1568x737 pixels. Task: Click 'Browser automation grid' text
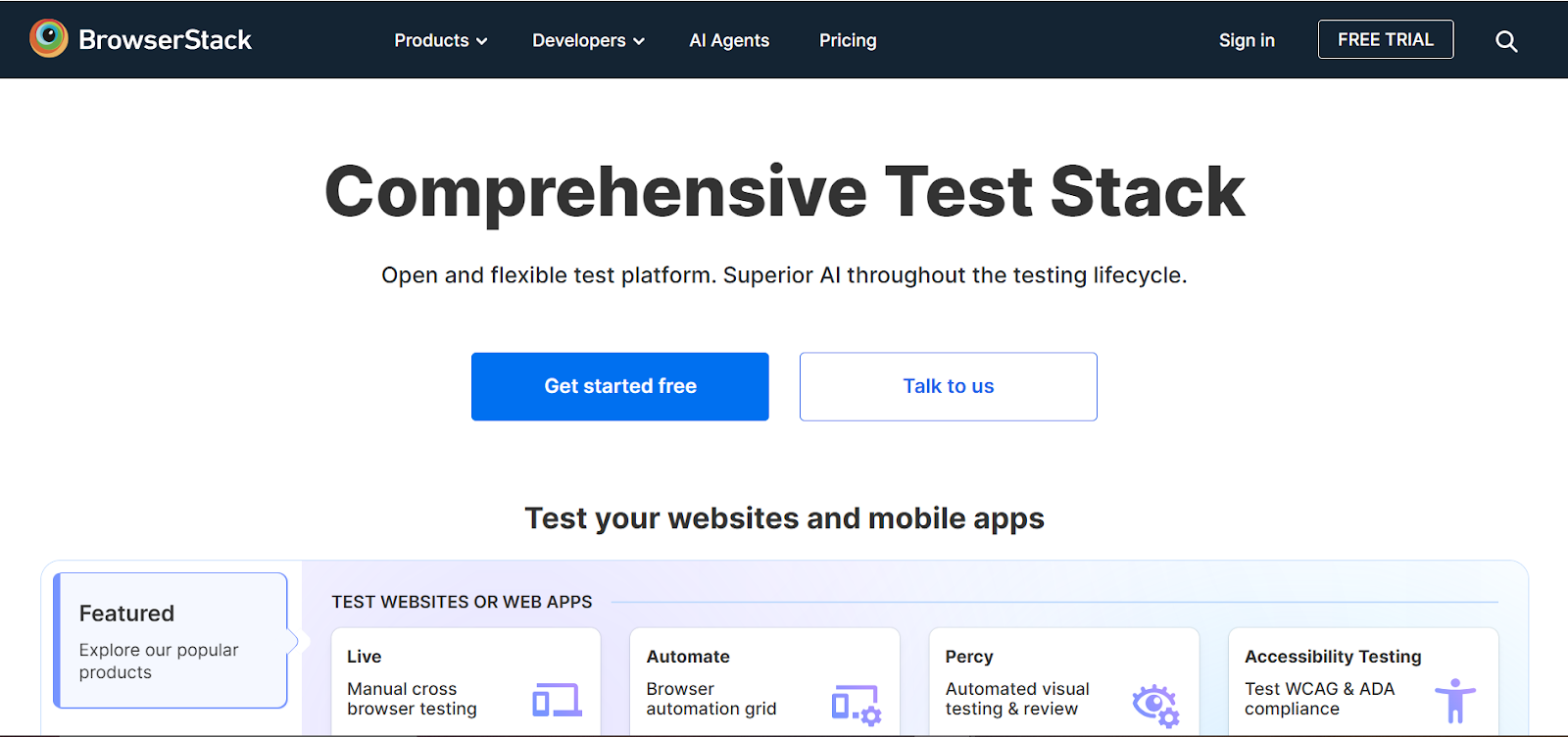[711, 699]
